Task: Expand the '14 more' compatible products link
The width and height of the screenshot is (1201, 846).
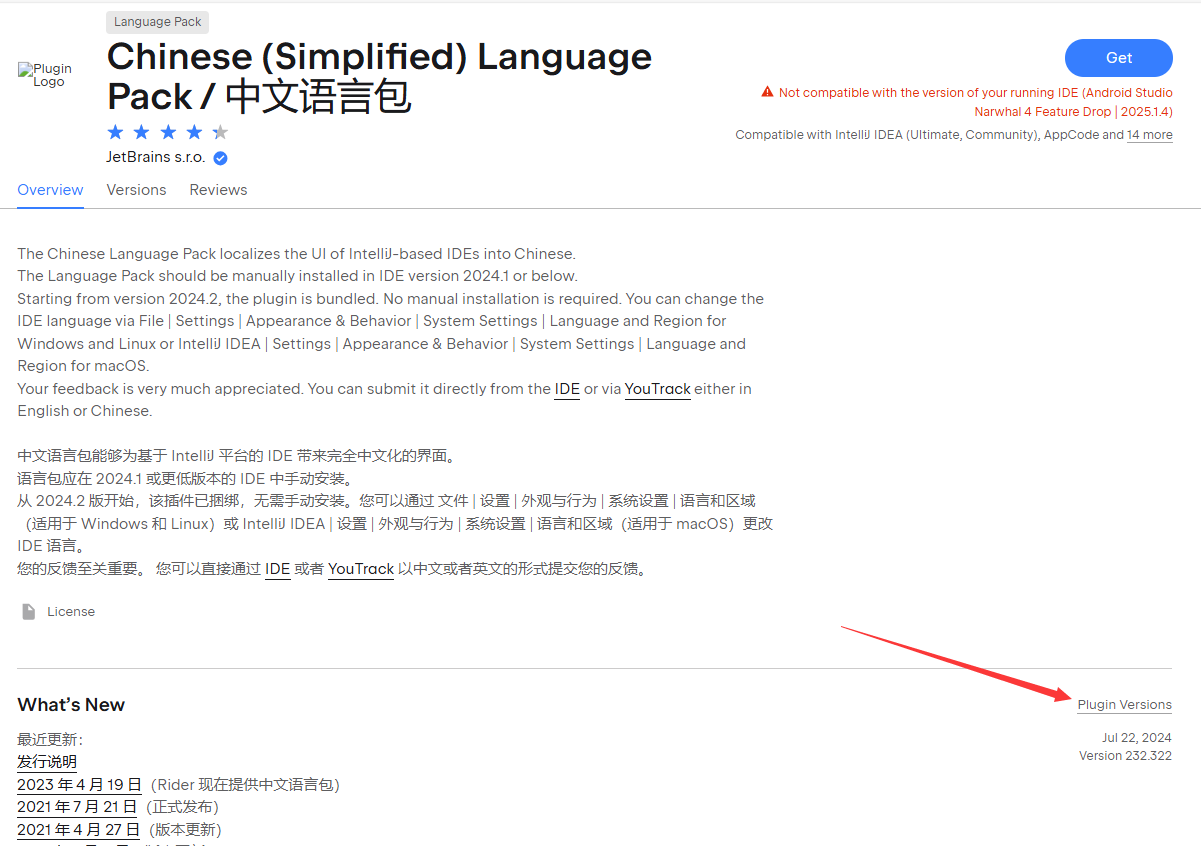Action: point(1150,135)
